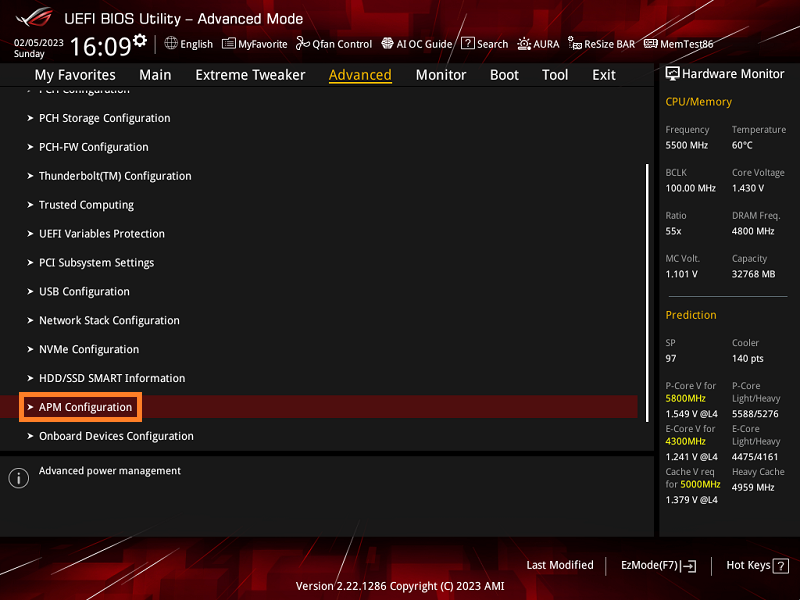Click the 16:09 clock display
800x600 pixels.
pos(101,47)
